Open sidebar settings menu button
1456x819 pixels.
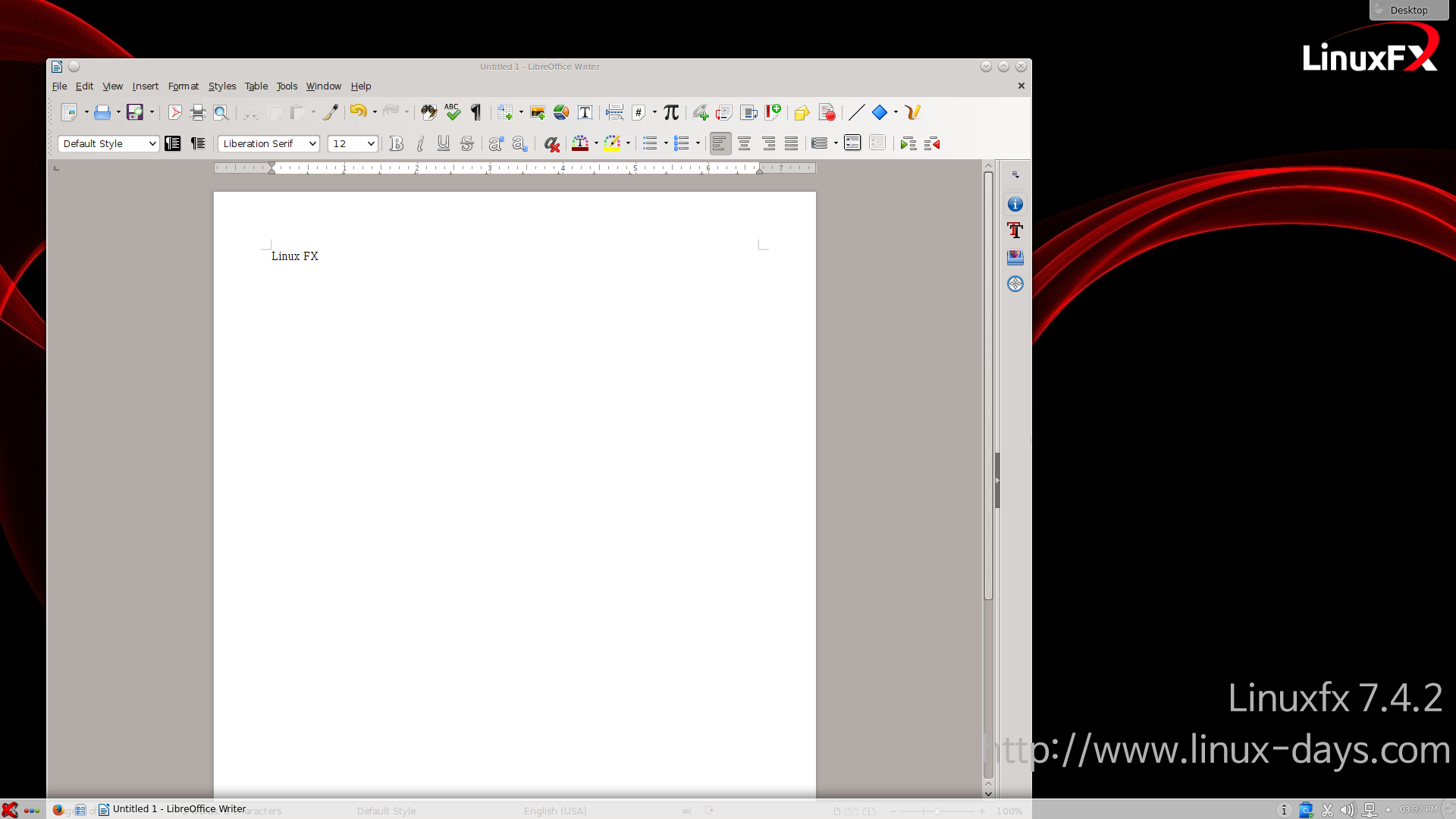coord(1015,174)
